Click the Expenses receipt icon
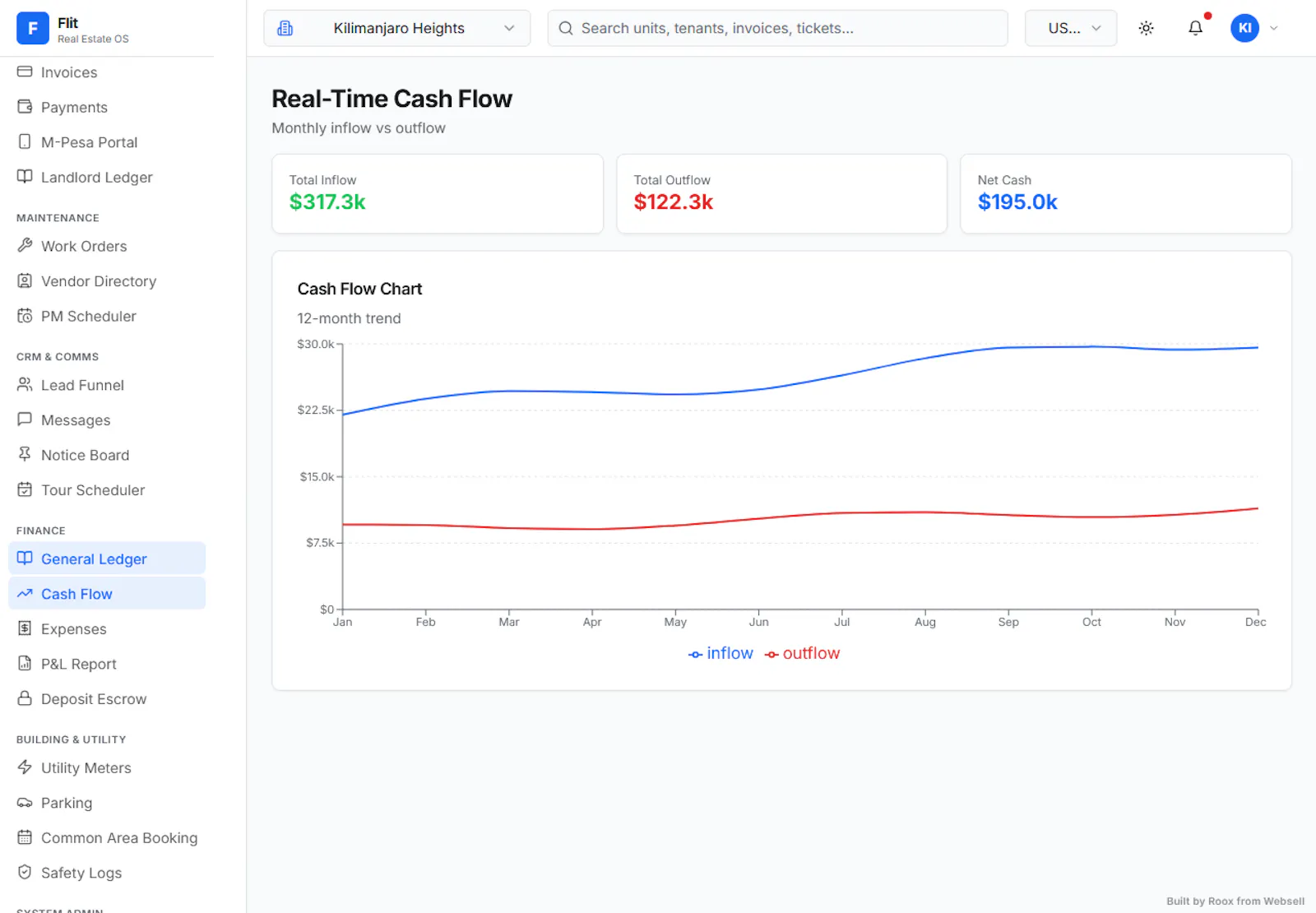This screenshot has width=1316, height=913. (25, 628)
